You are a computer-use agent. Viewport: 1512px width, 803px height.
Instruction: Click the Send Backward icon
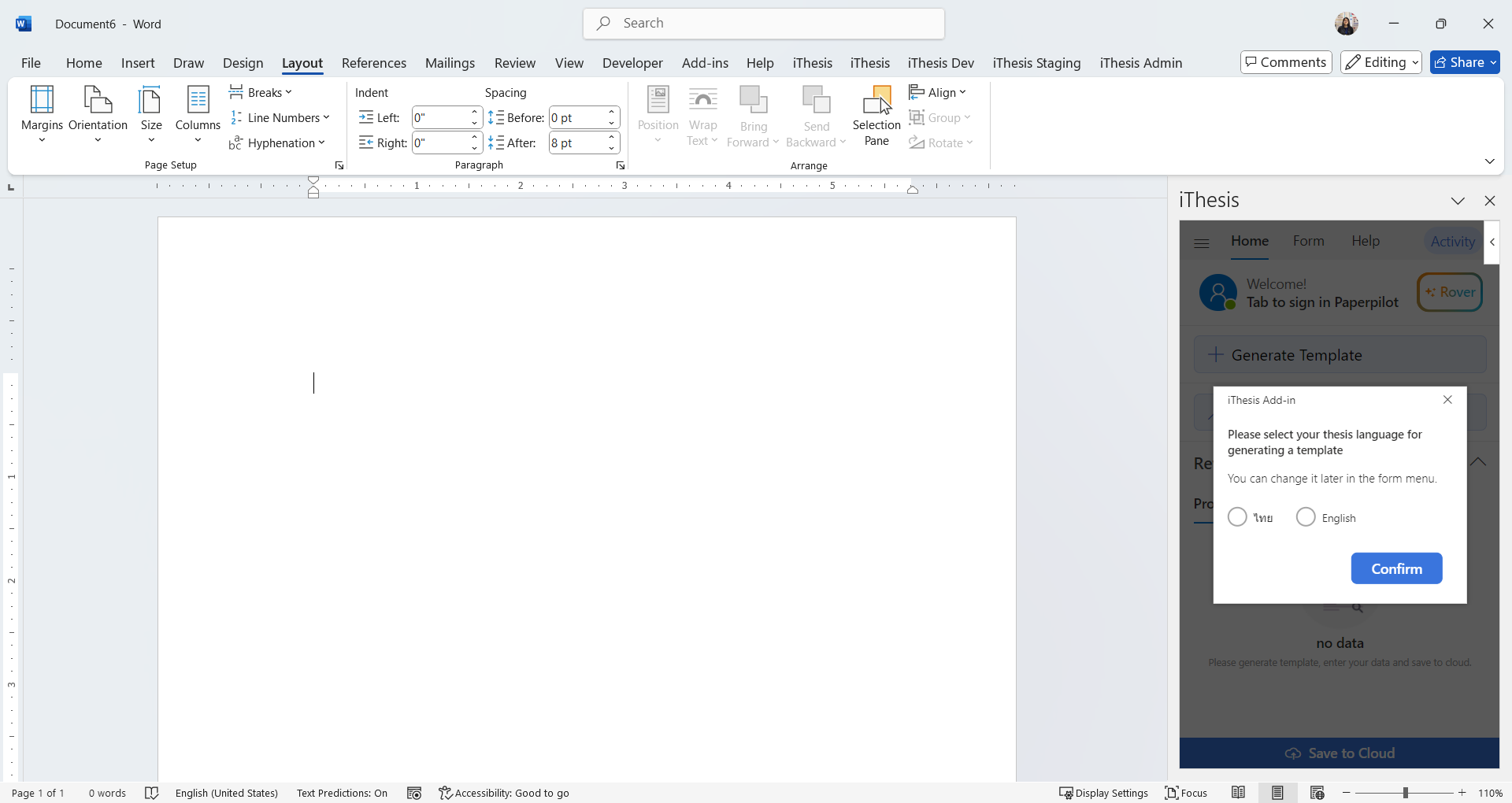(816, 101)
